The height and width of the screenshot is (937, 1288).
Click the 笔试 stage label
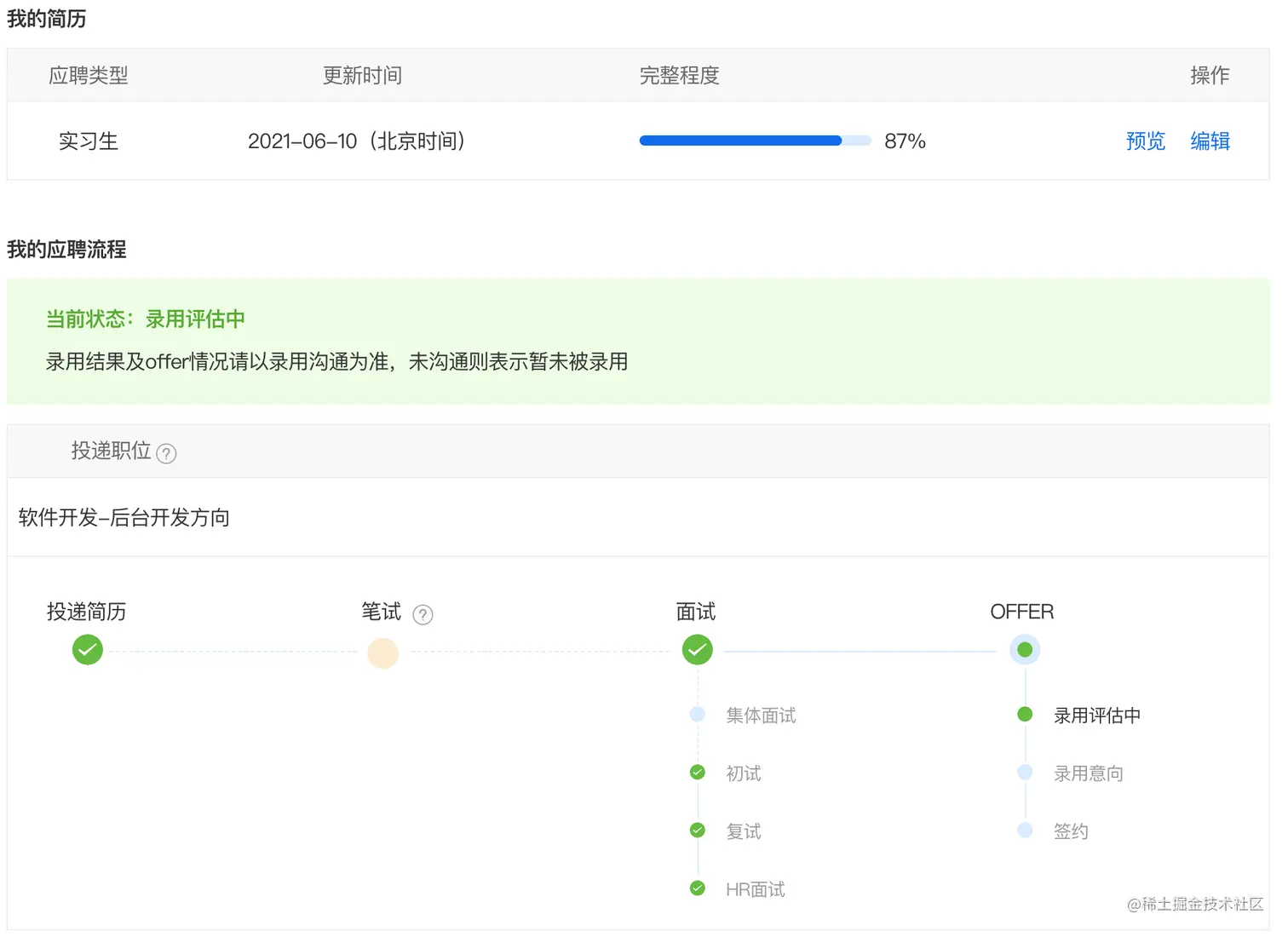click(382, 612)
